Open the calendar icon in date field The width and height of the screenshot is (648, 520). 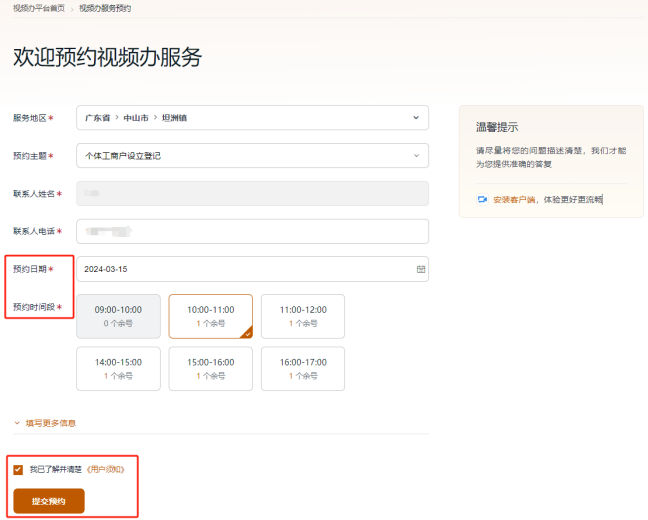click(x=421, y=269)
